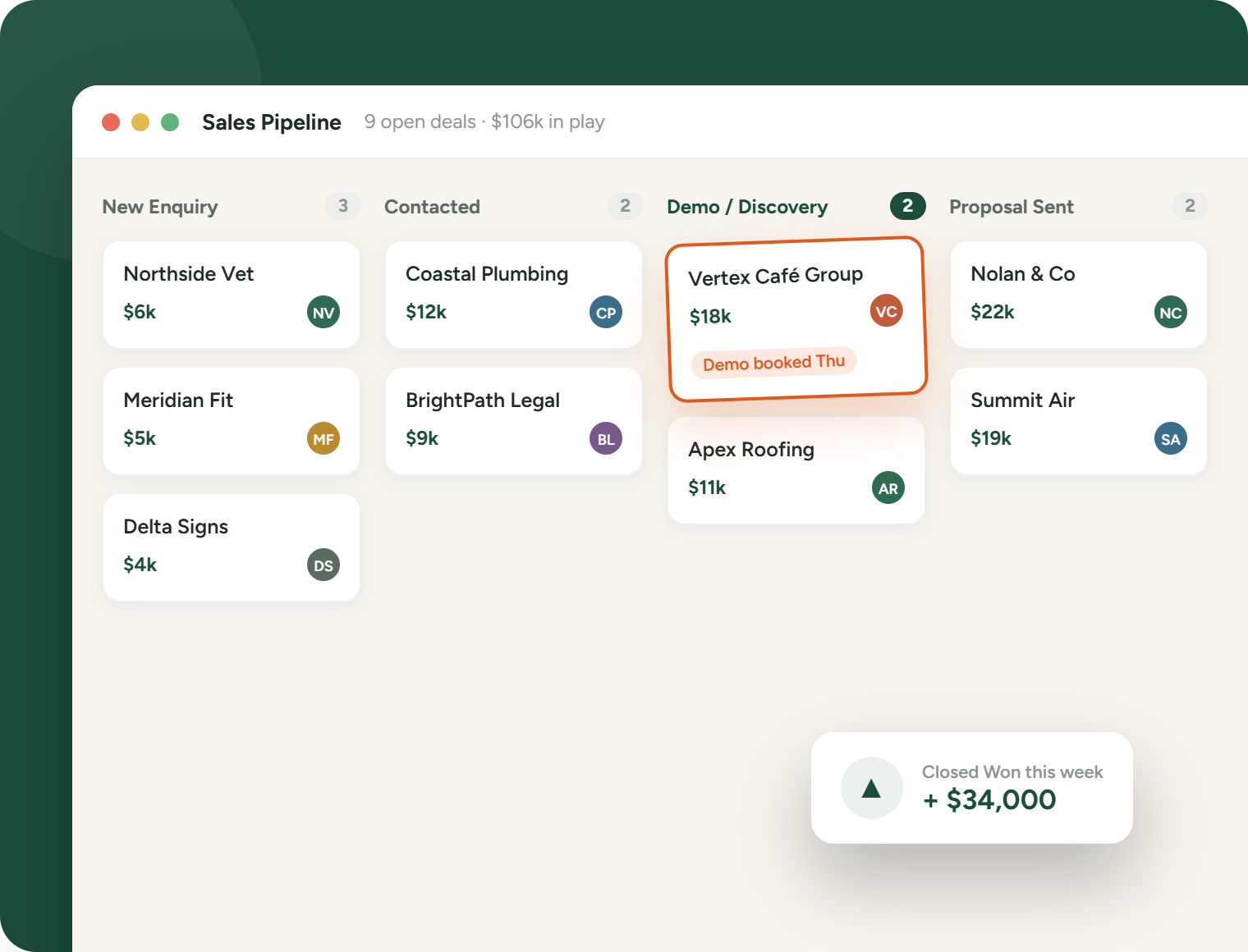Click the red close window dot
1248x952 pixels.
pyautogui.click(x=111, y=122)
